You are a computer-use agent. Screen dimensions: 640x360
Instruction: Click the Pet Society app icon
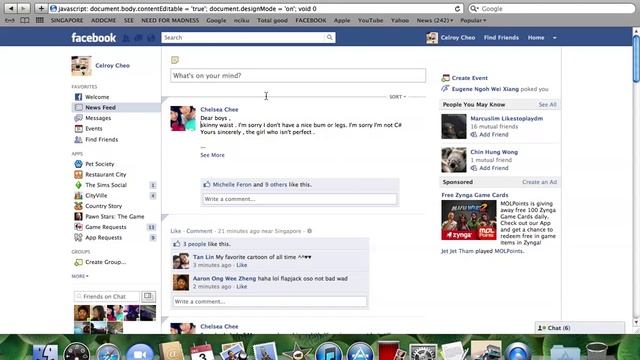tap(78, 164)
